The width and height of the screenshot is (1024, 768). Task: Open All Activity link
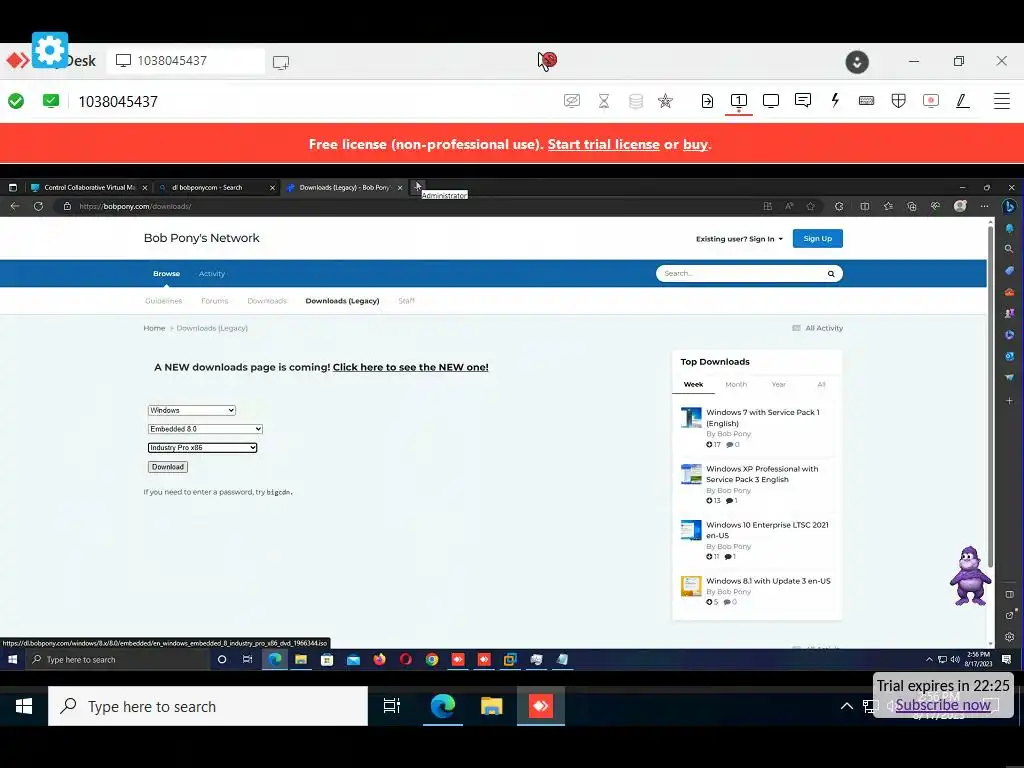(x=818, y=328)
